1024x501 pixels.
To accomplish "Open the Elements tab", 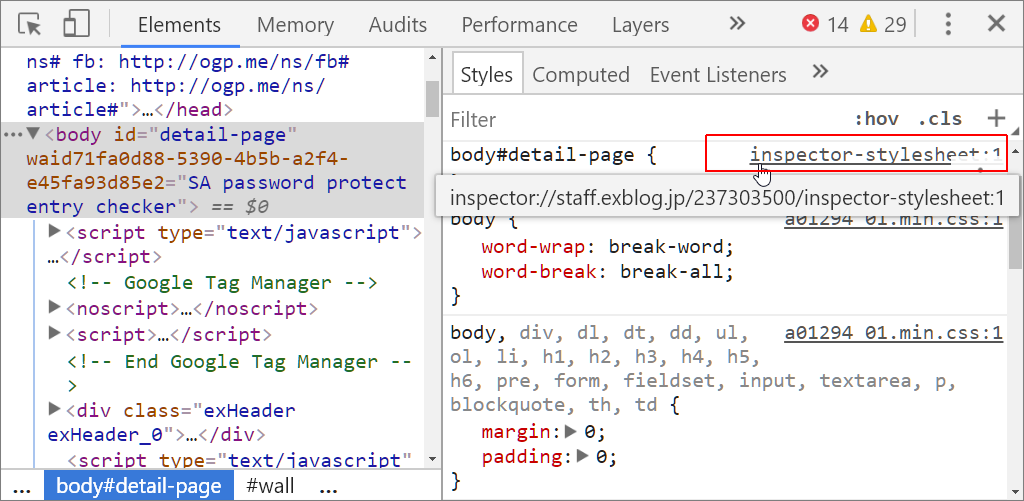I will (x=180, y=25).
